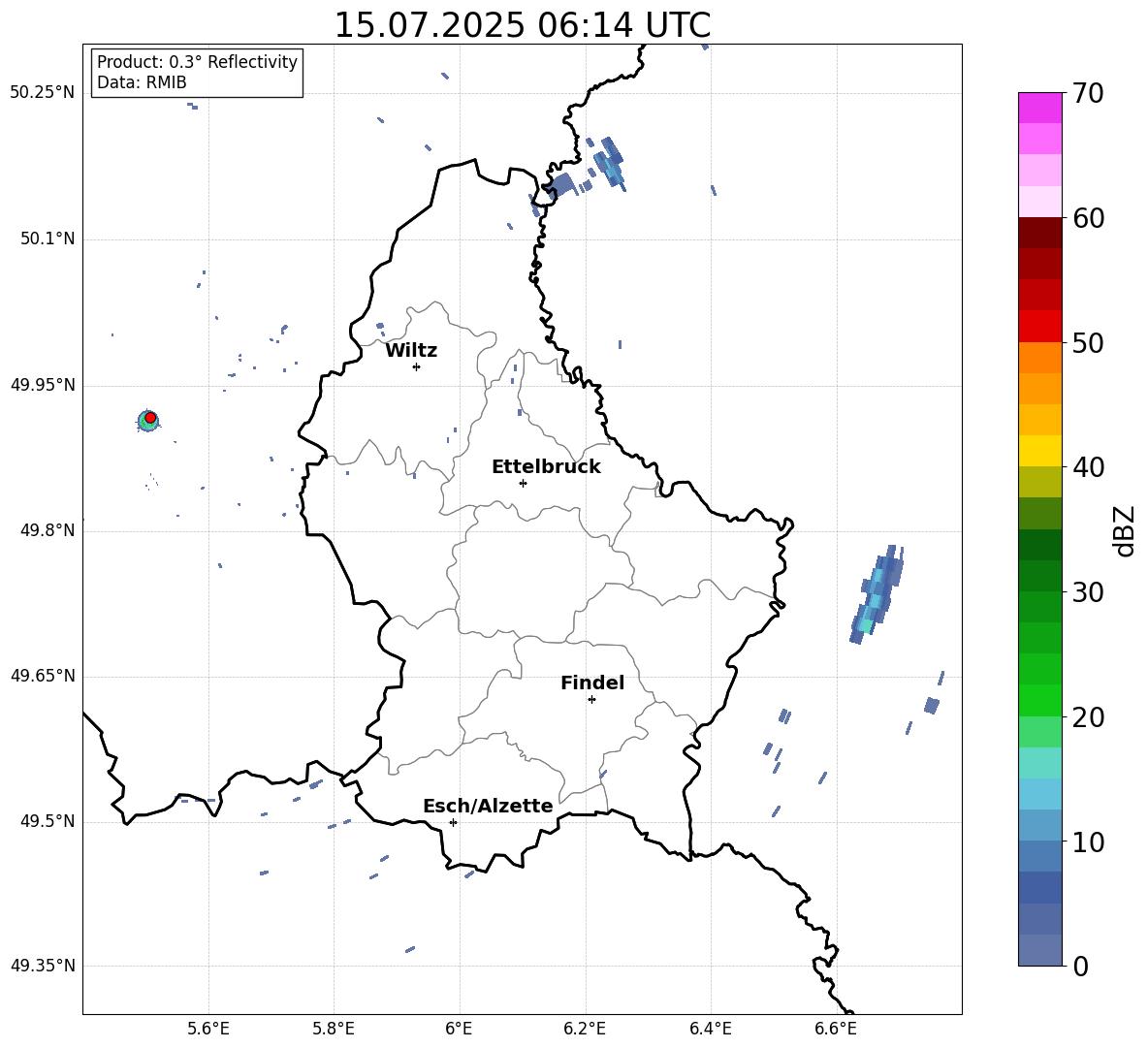Click the 49.95°N latitude label
The image size is (1148, 1048).
click(x=43, y=385)
